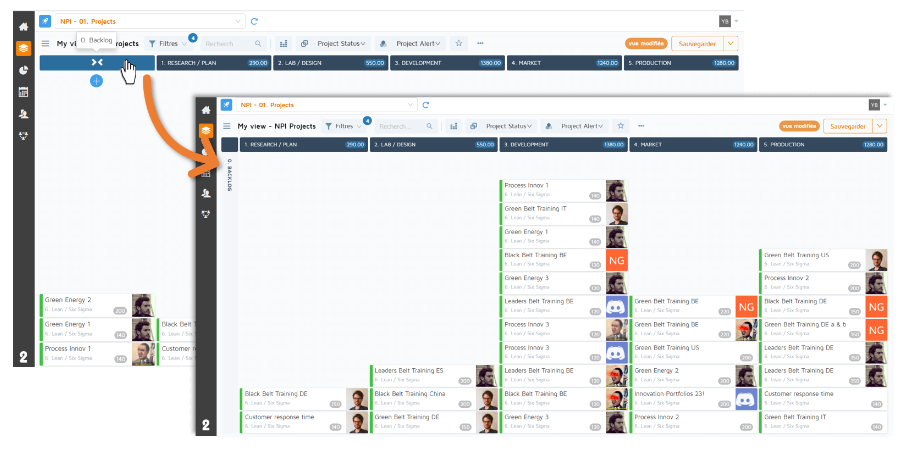The height and width of the screenshot is (450, 905).
Task: Open the pie chart icon in the back sidebar
Action: point(23,70)
